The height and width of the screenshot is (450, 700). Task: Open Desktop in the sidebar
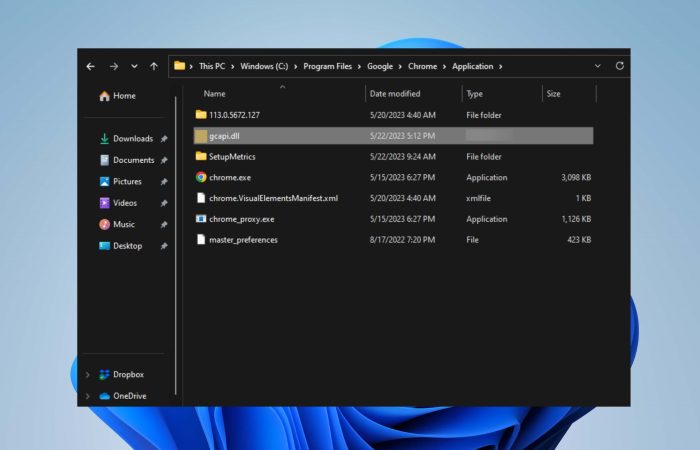click(x=128, y=246)
